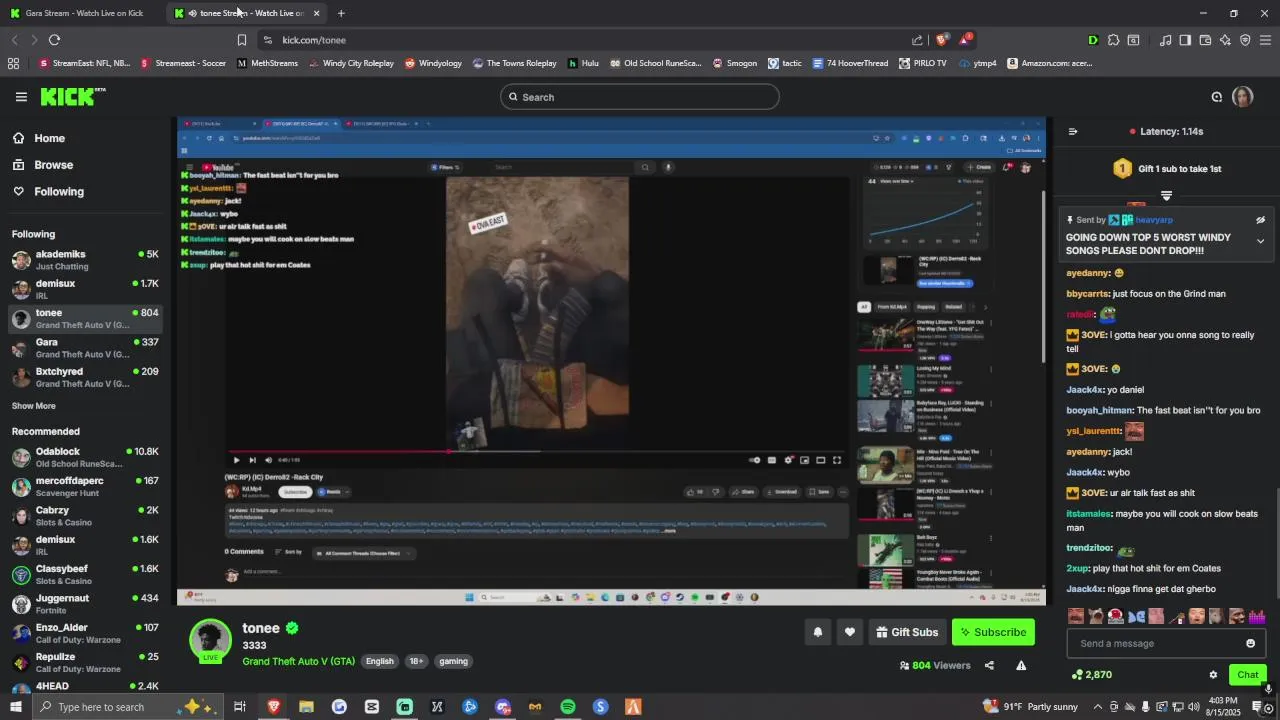Open Bxtchyred channel in the sidebar
The width and height of the screenshot is (1280, 720).
pos(85,377)
